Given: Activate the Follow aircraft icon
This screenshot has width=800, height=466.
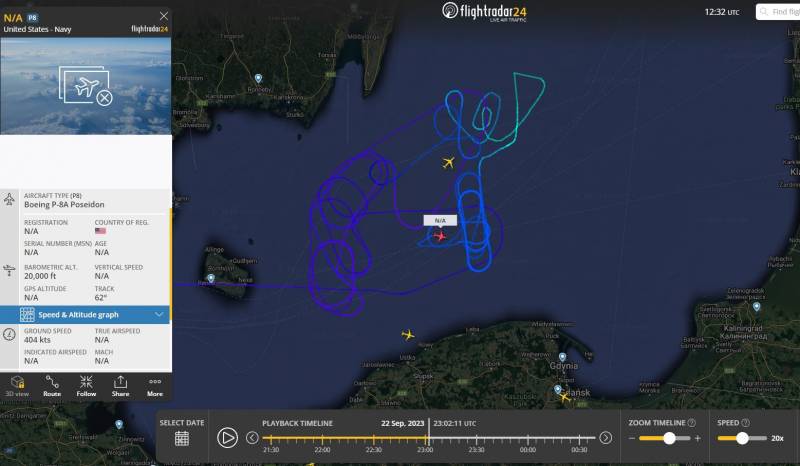Looking at the screenshot, I should (86, 386).
